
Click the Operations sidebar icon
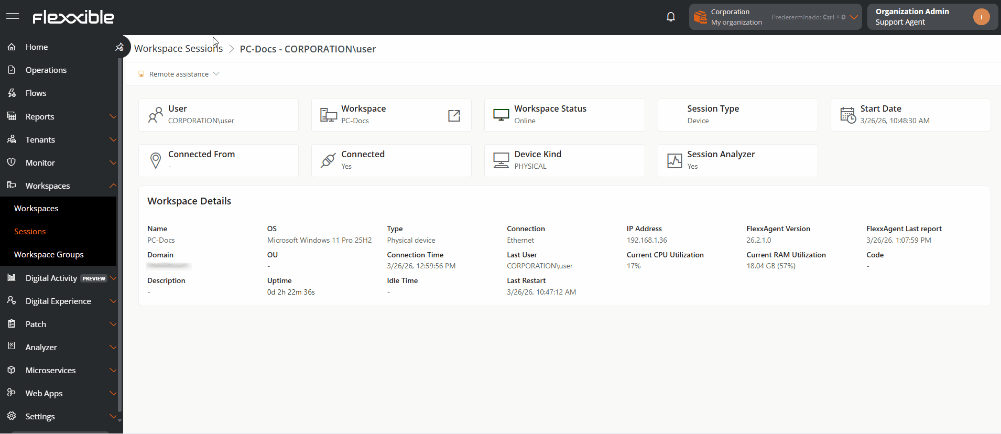click(12, 70)
